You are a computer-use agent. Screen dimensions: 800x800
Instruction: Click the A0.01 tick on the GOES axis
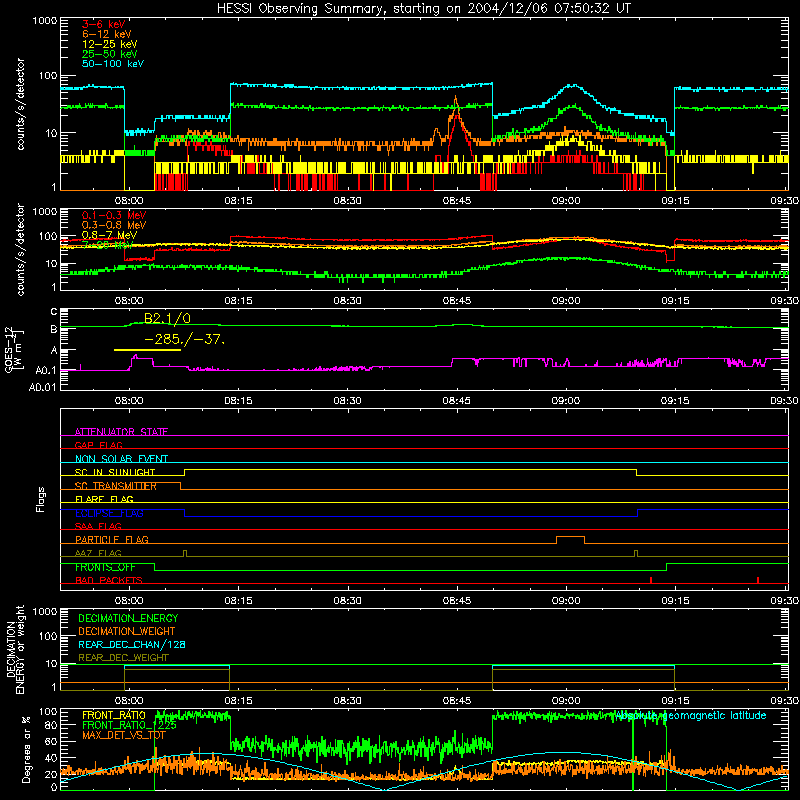pyautogui.click(x=43, y=387)
